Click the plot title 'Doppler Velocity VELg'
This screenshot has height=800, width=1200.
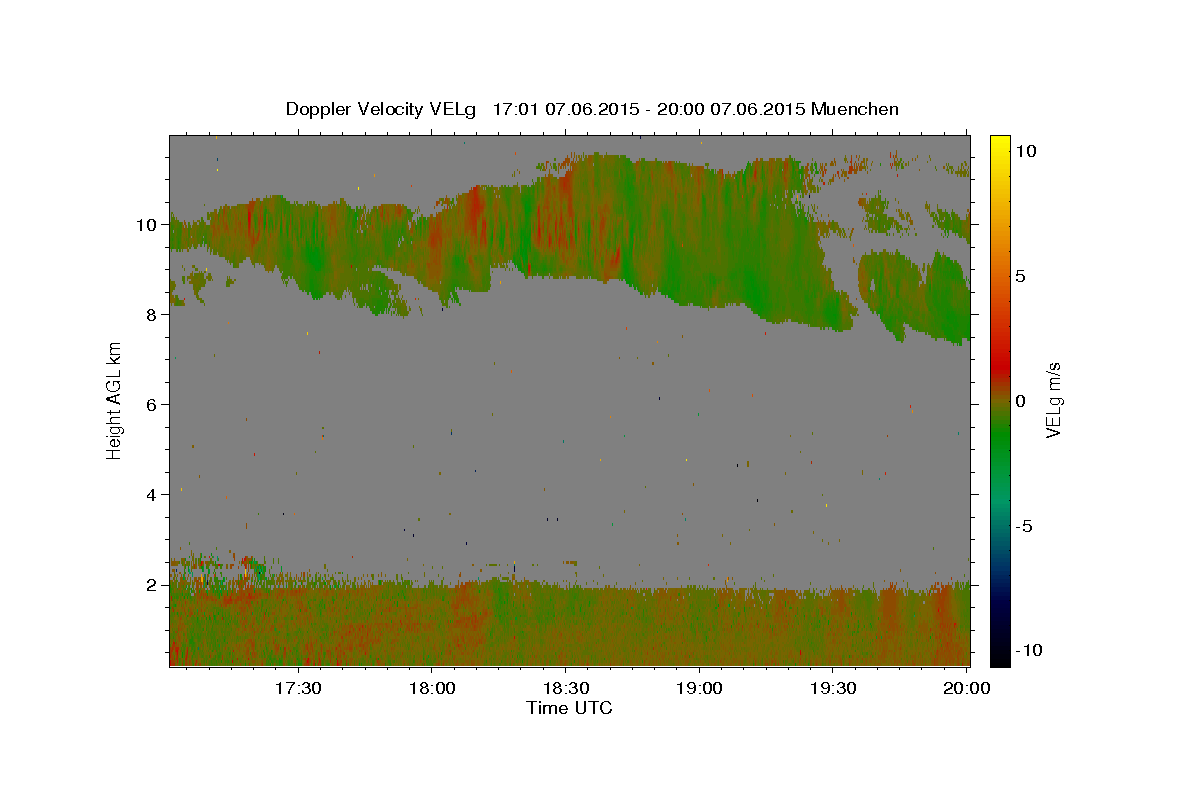coord(380,109)
